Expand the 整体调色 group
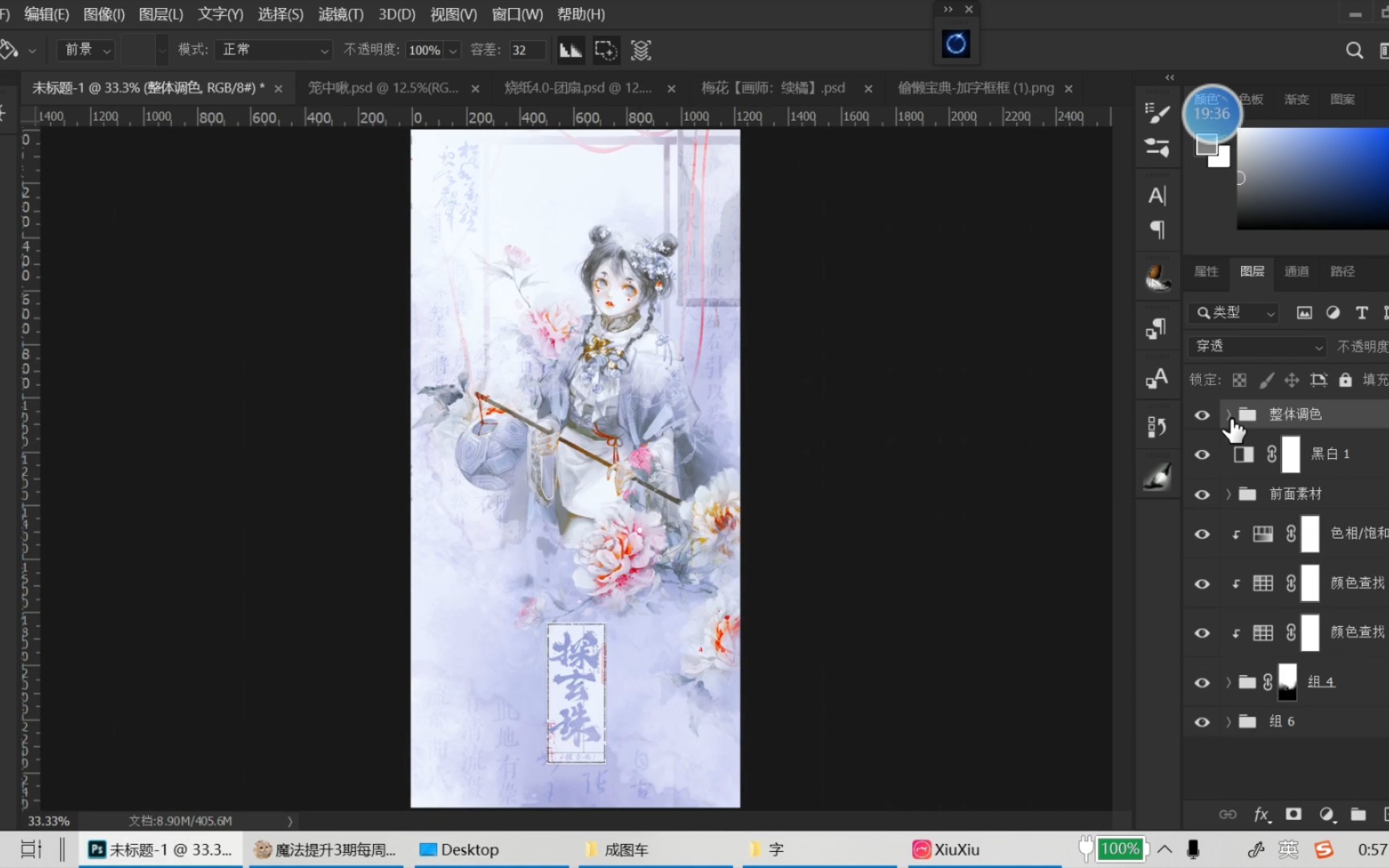Image resolution: width=1389 pixels, height=868 pixels. tap(1227, 415)
